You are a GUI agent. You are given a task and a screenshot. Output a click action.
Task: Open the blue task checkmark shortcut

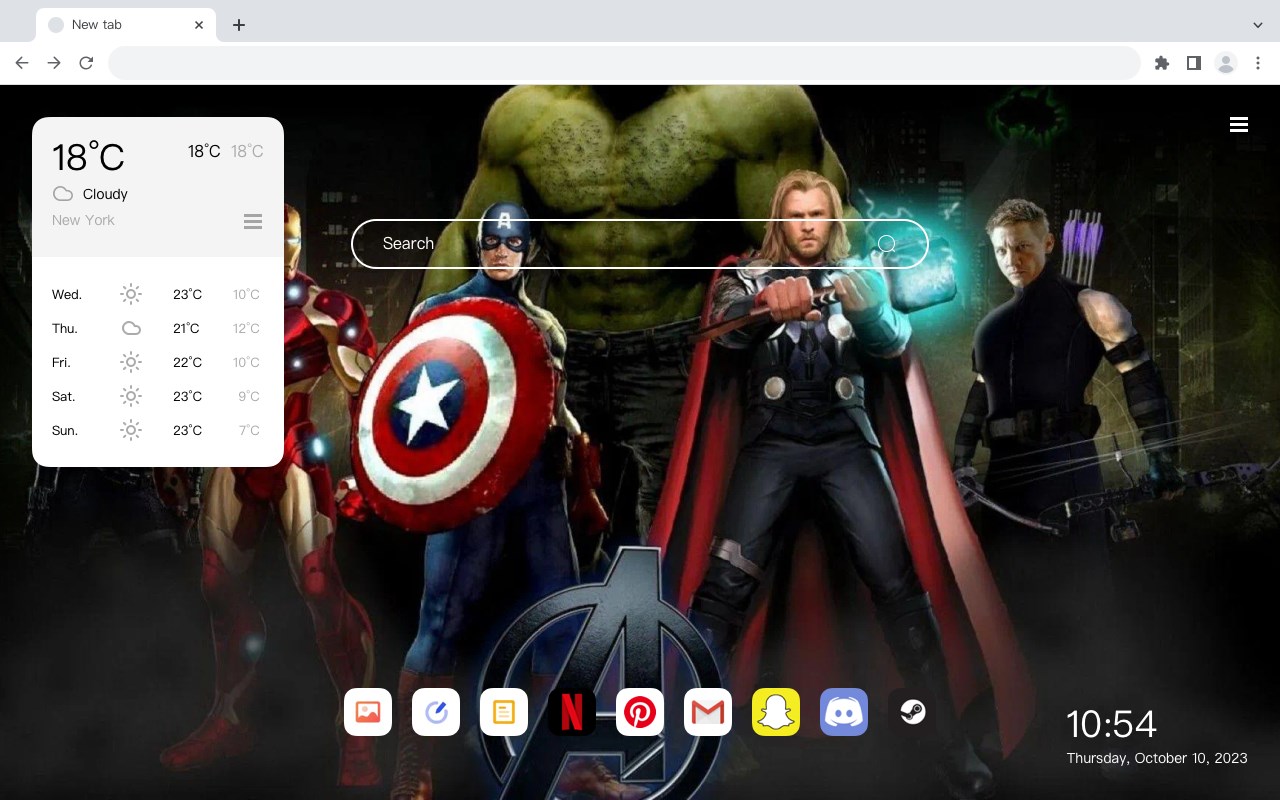[x=436, y=712]
